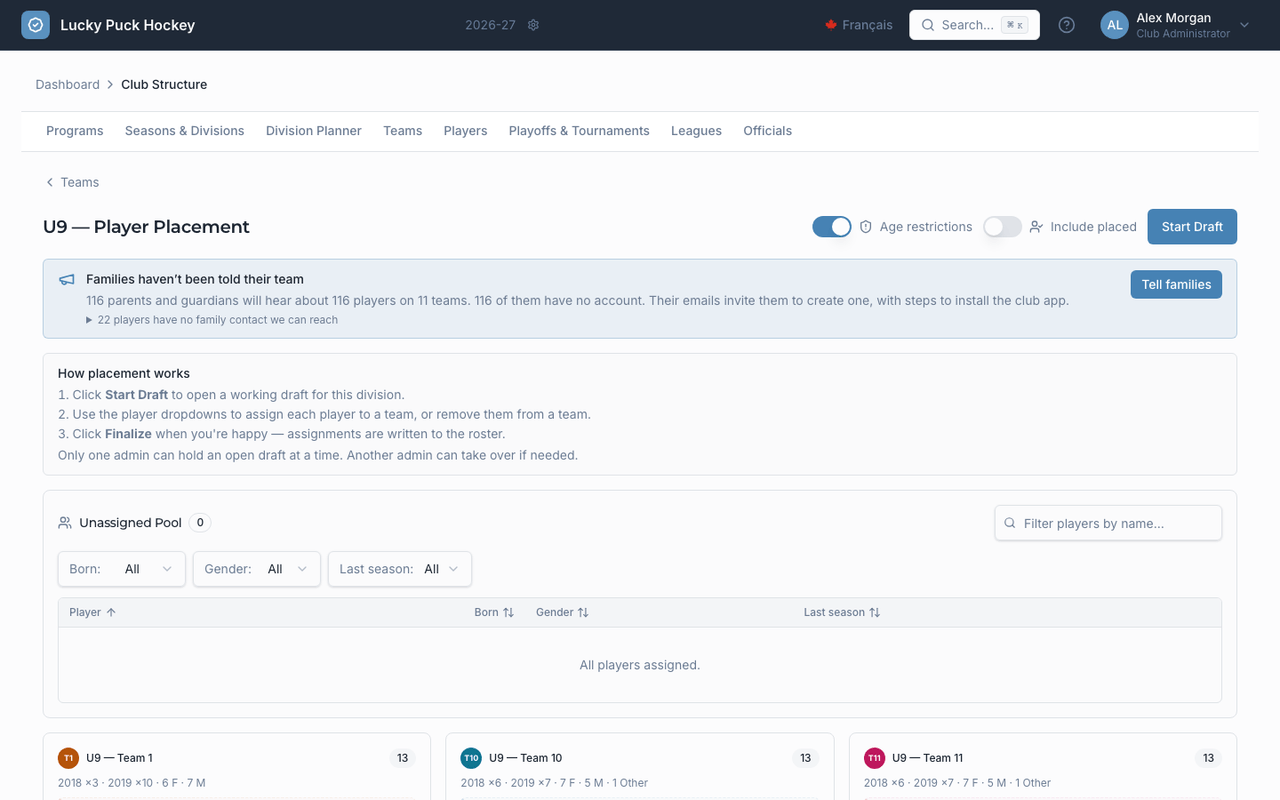Click the Search box in header
Viewport: 1280px width, 800px height.
(x=974, y=25)
